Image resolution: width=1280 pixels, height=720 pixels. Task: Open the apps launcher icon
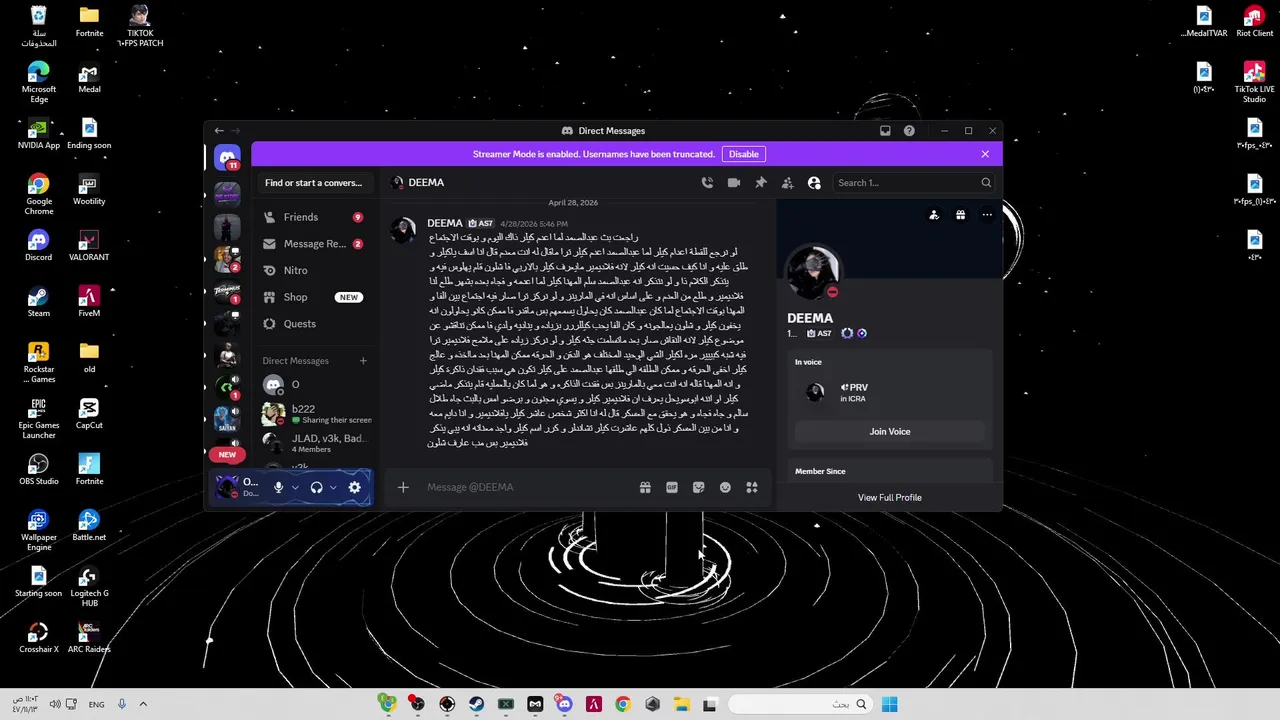click(x=752, y=487)
